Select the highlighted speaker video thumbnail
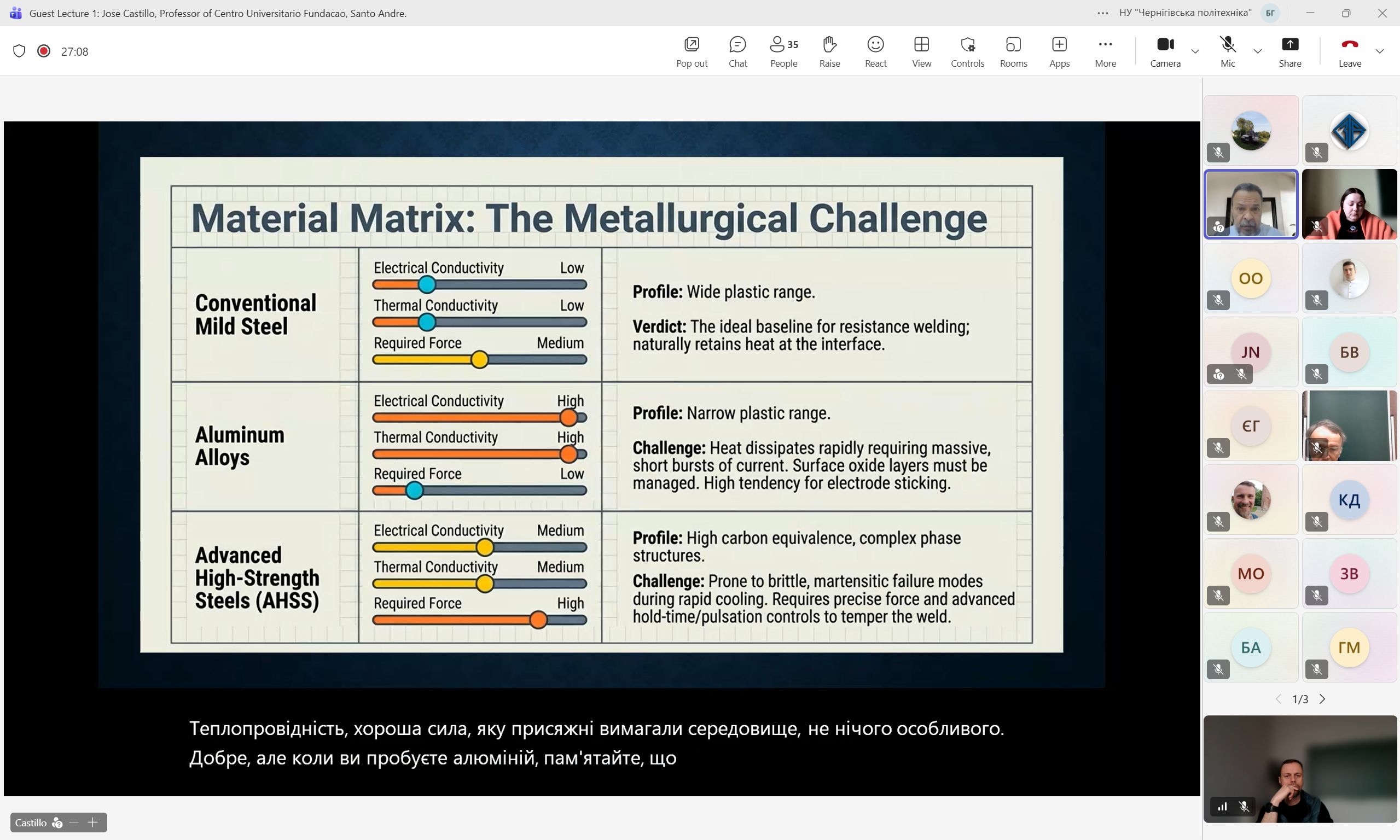The height and width of the screenshot is (840, 1400). [x=1251, y=205]
